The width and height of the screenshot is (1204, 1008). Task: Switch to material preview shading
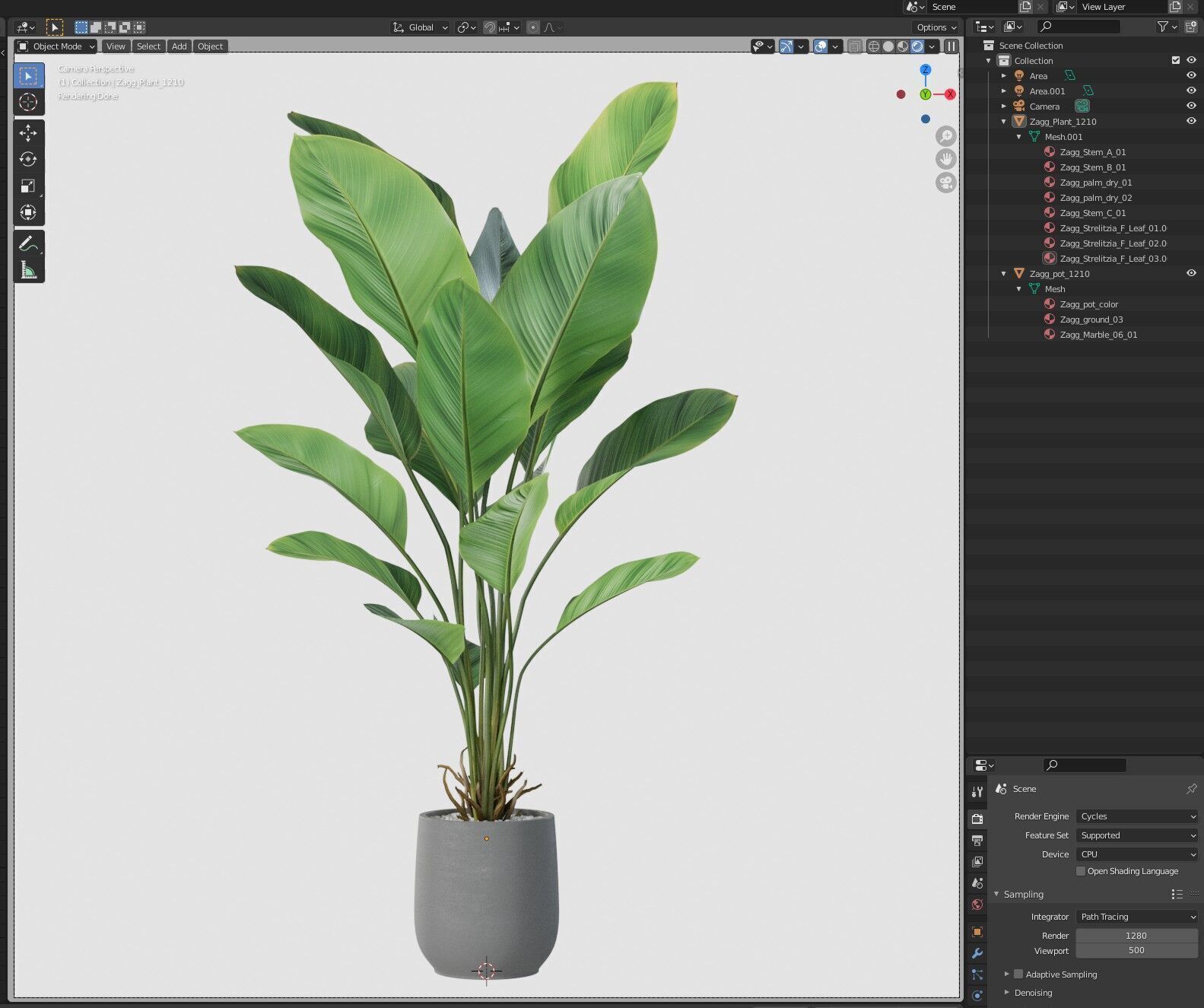[x=903, y=46]
